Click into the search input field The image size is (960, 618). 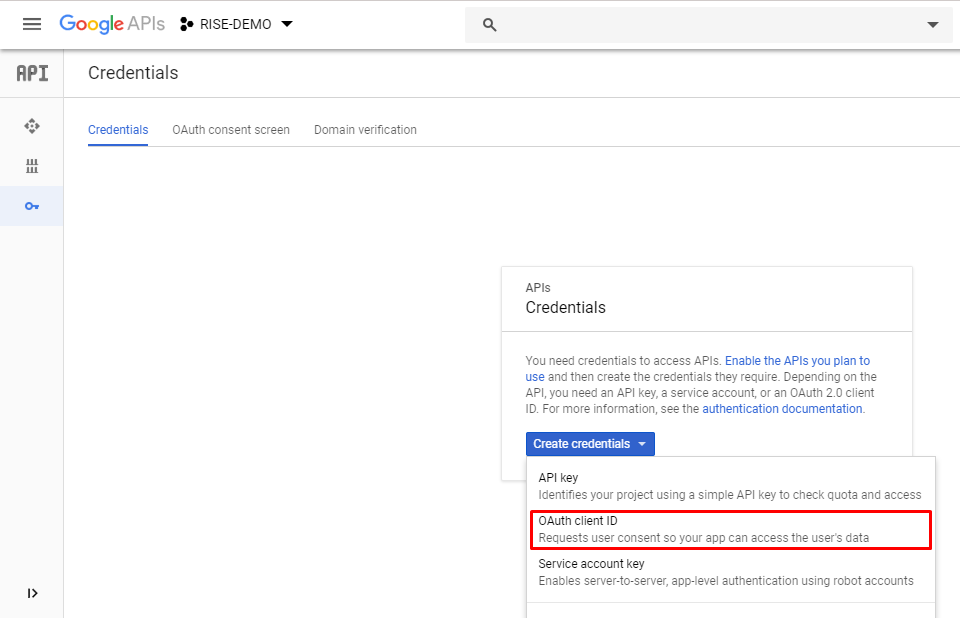(x=710, y=24)
